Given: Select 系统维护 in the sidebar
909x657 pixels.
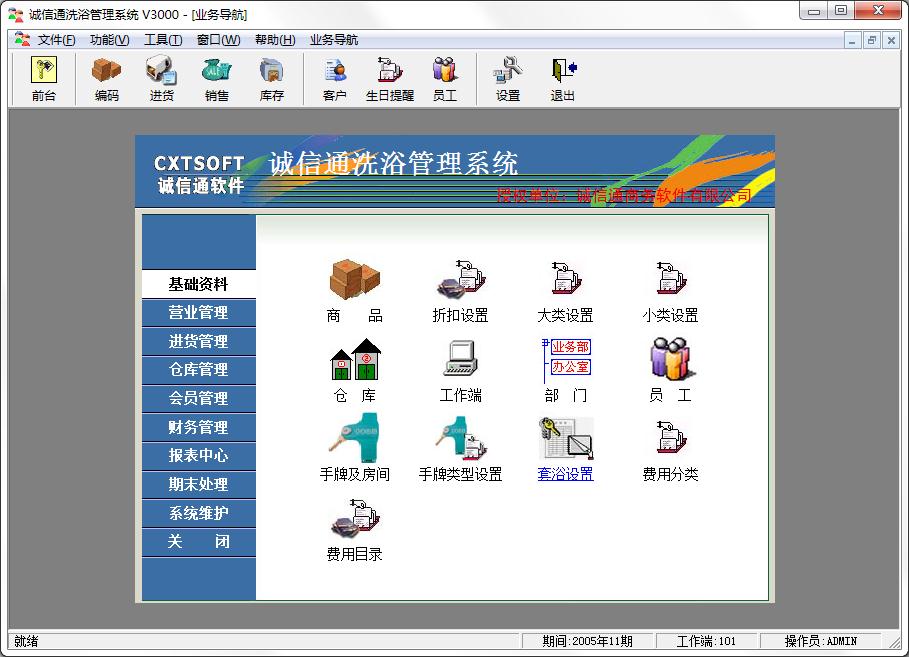Looking at the screenshot, I should [198, 513].
